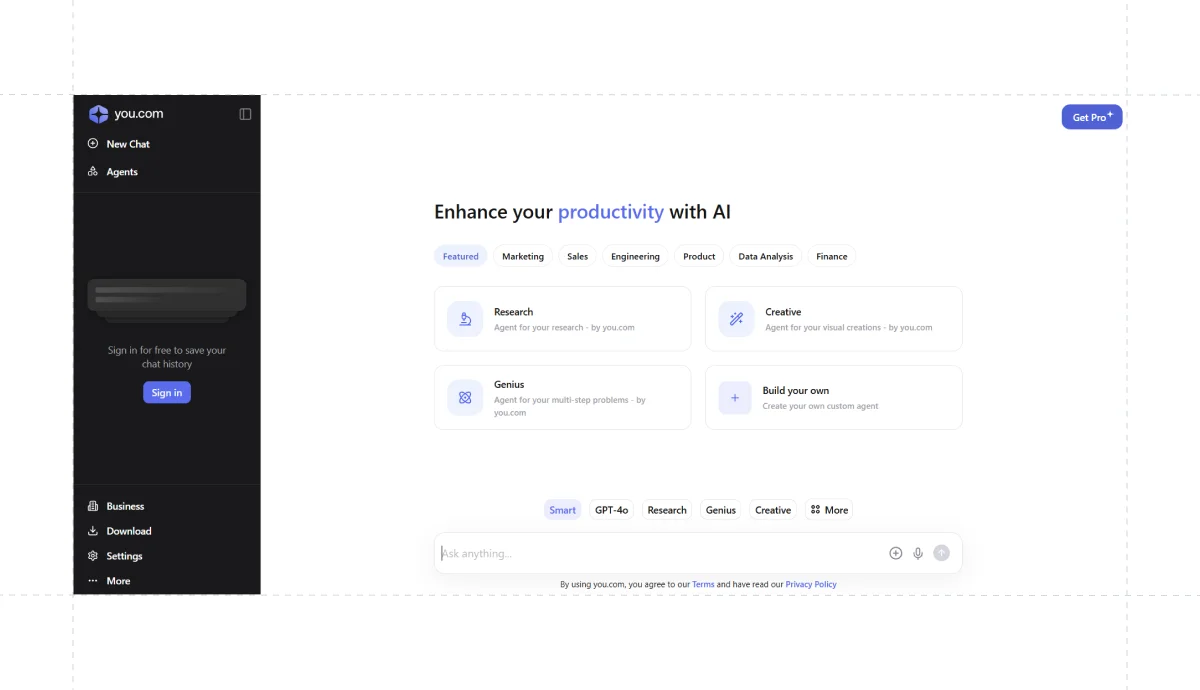
Task: Expand More options at sidebar bottom
Action: 118,581
